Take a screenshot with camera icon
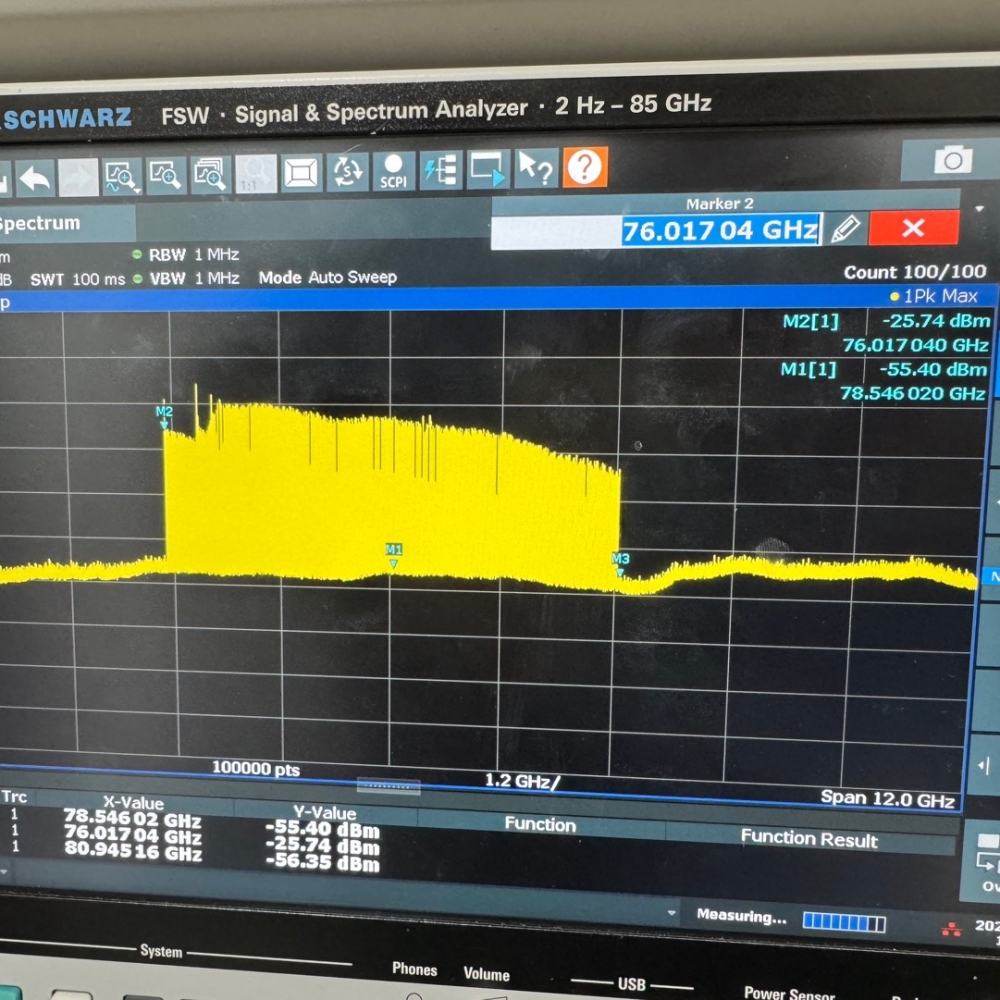The width and height of the screenshot is (1000, 1000). [x=953, y=160]
